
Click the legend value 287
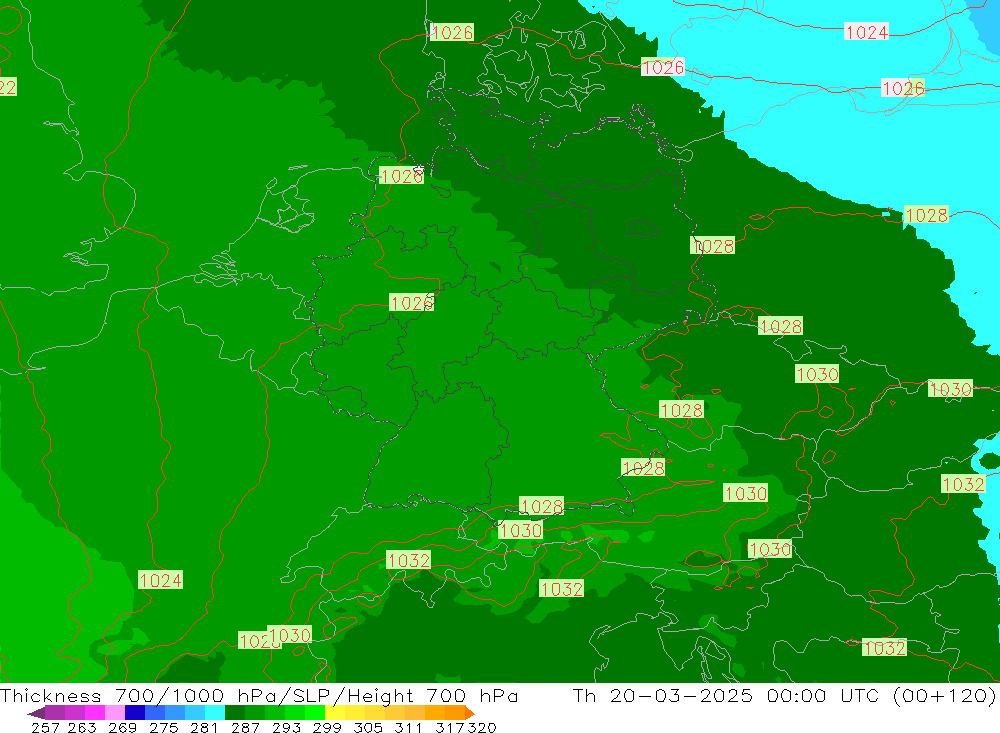[x=246, y=727]
